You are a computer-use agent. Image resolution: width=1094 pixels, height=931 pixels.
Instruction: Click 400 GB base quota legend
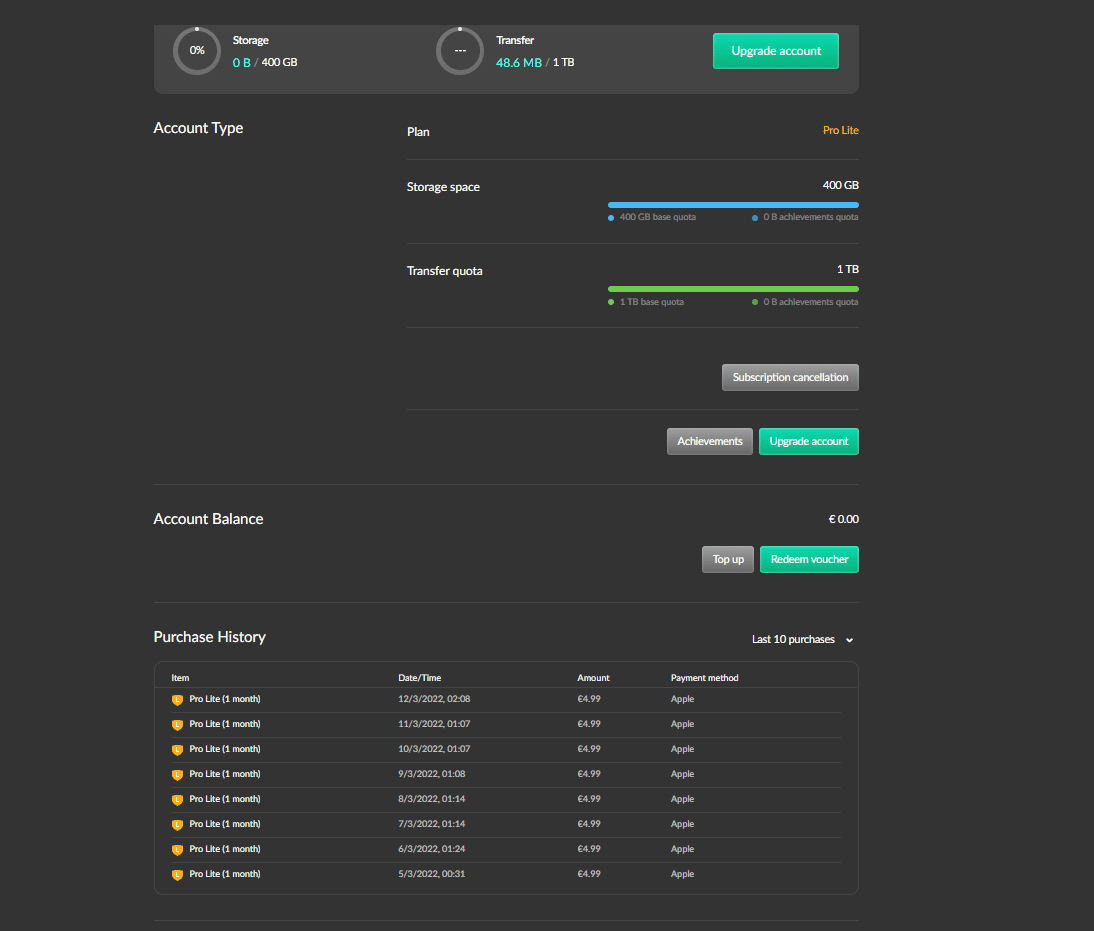point(657,217)
